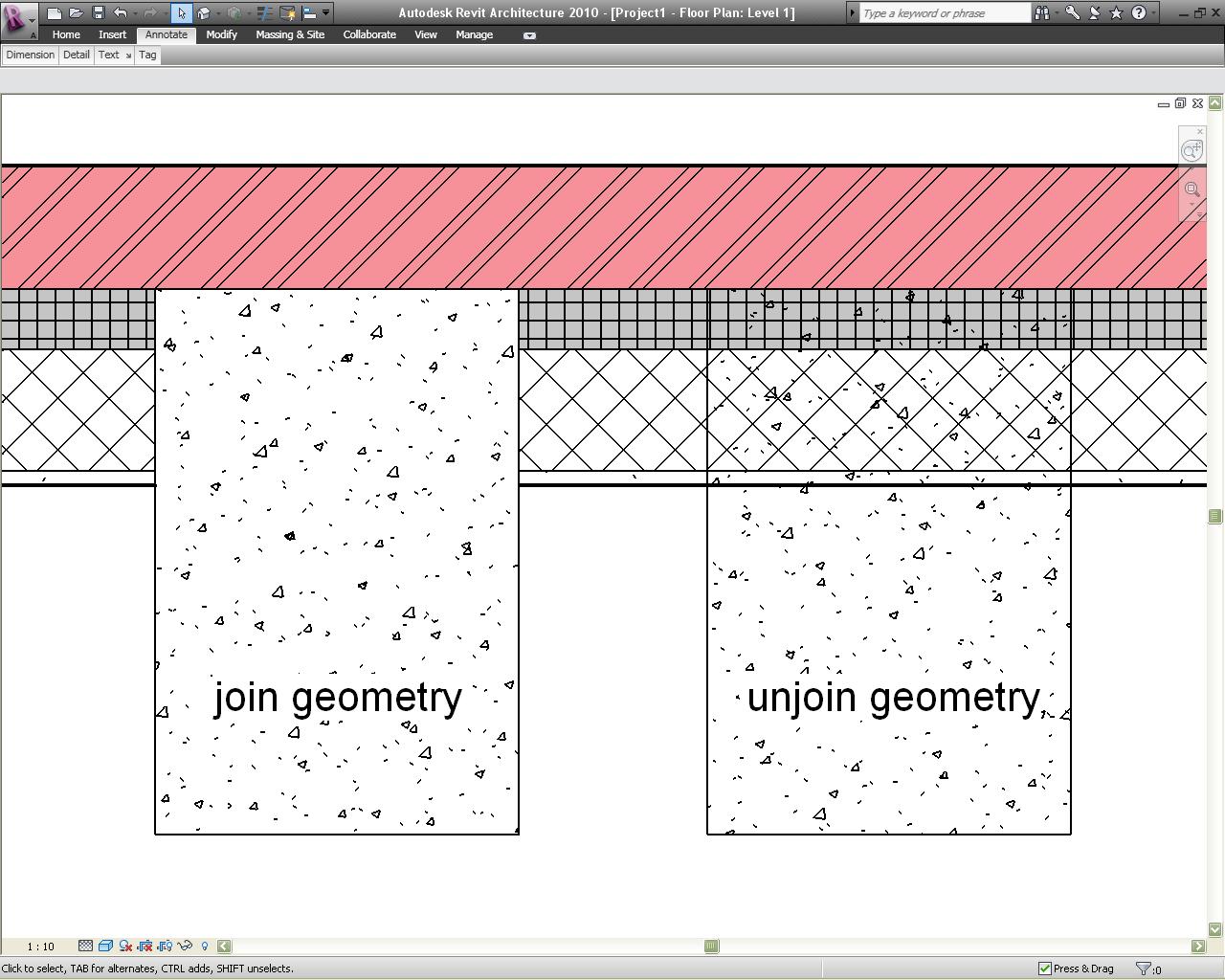The image size is (1225, 980).
Task: Expand the Redo history dropdown arrow
Action: tap(165, 12)
